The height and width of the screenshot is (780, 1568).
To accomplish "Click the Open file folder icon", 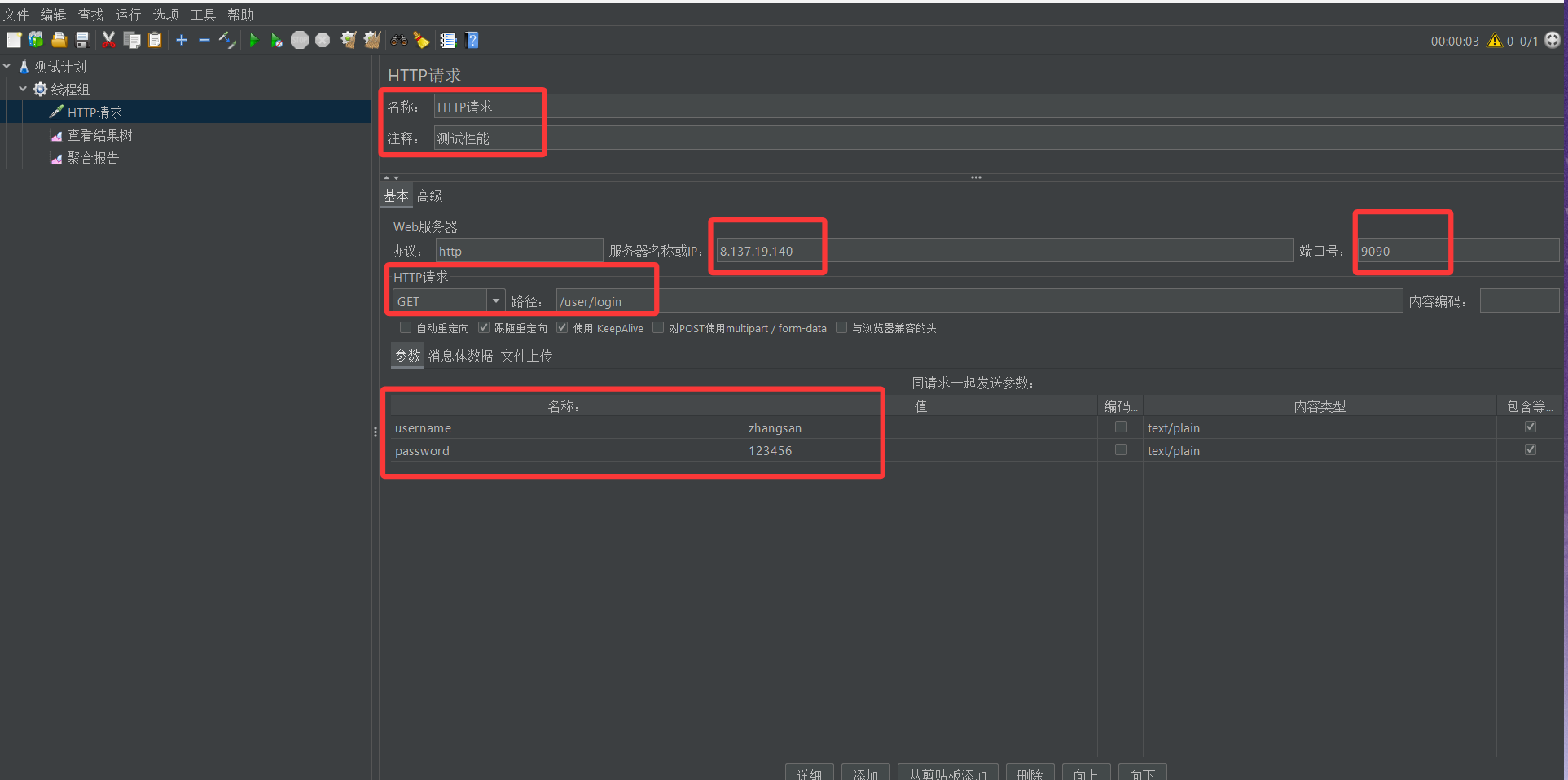I will 59,40.
